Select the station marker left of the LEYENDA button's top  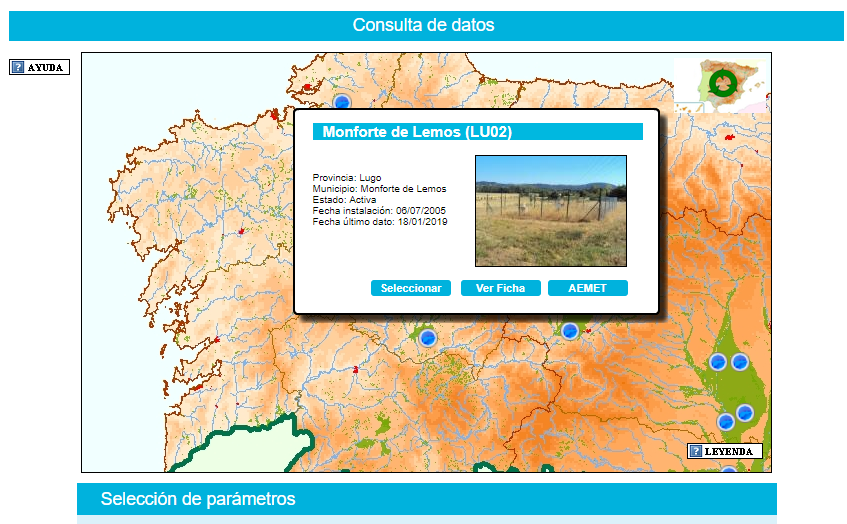[x=726, y=421]
